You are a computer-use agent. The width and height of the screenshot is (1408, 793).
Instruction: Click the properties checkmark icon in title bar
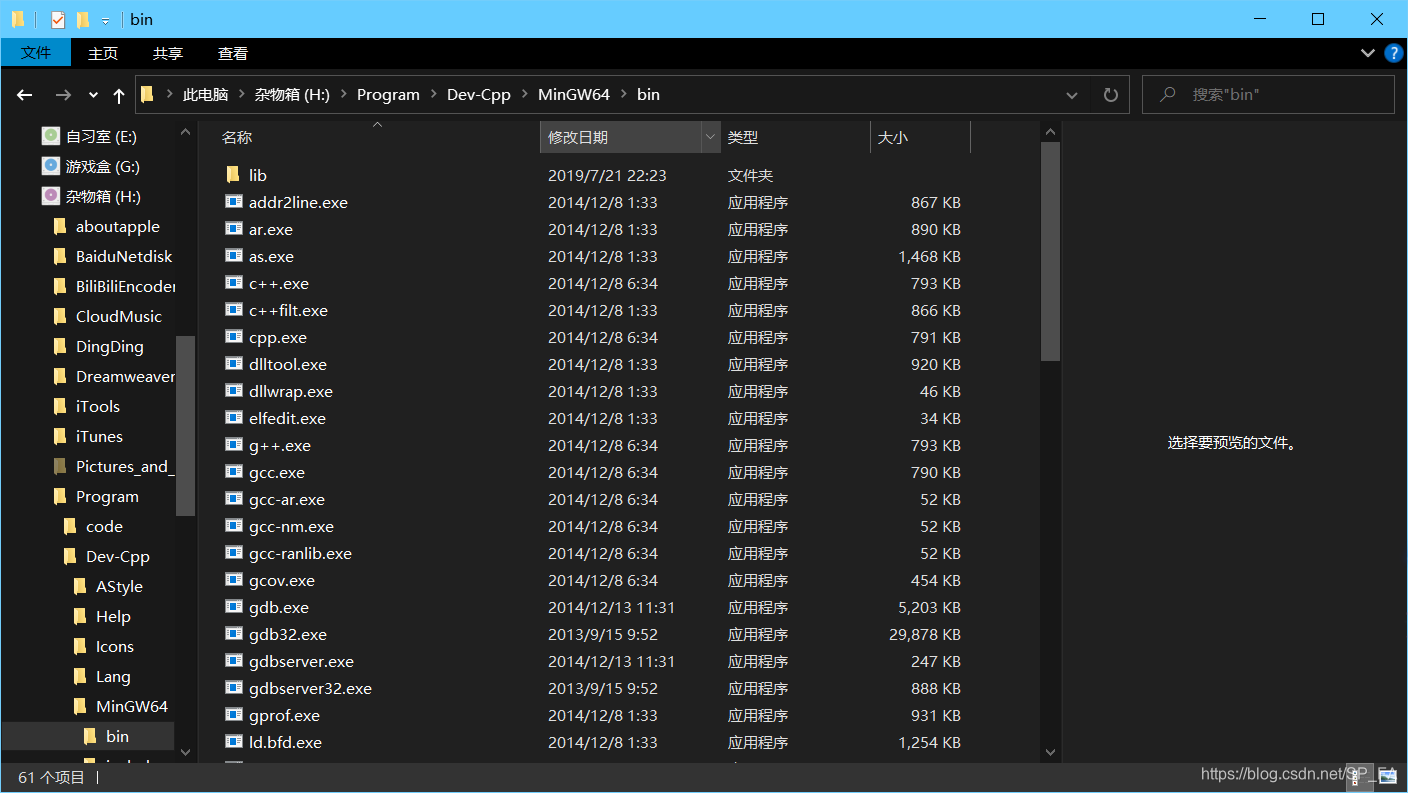coord(57,19)
